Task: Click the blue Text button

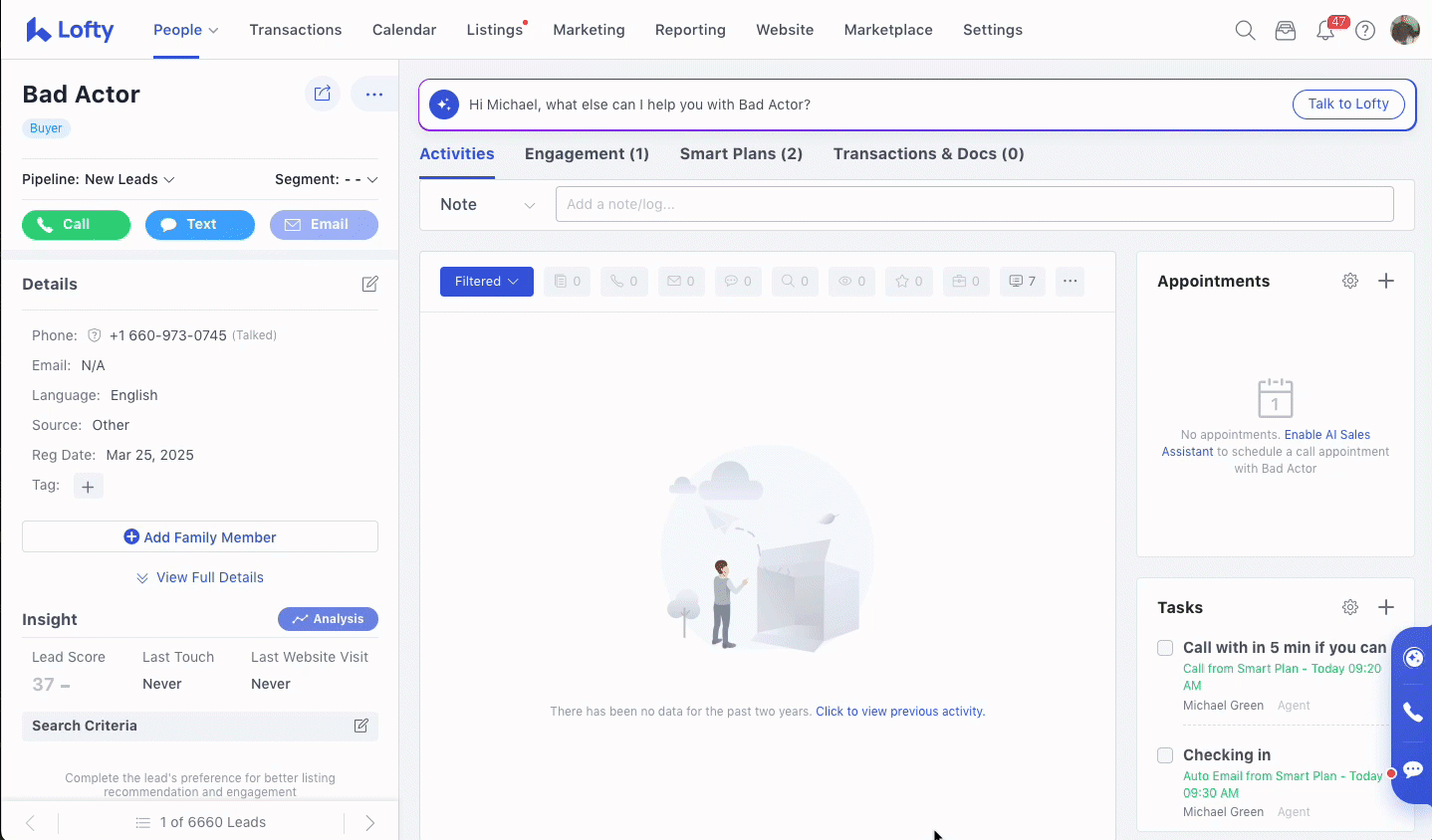Action: (x=200, y=225)
